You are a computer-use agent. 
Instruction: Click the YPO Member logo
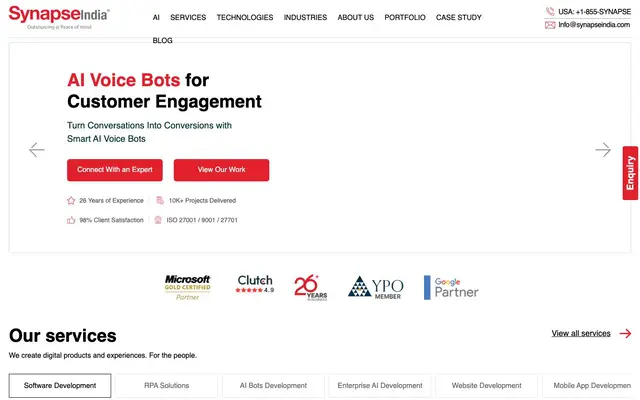376,287
